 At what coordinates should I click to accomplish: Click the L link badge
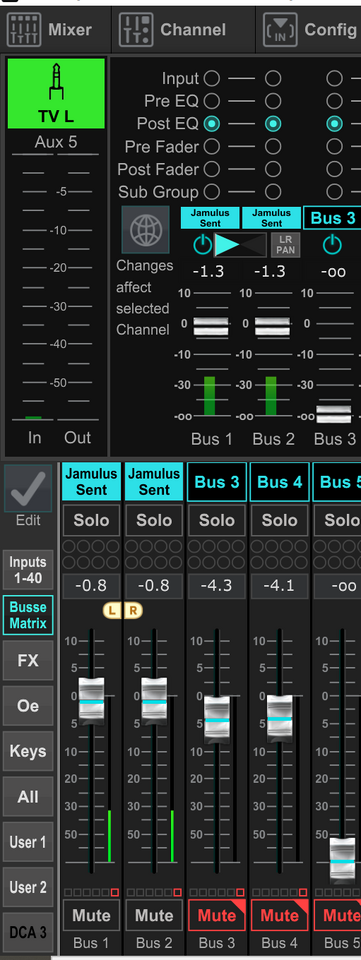112,610
